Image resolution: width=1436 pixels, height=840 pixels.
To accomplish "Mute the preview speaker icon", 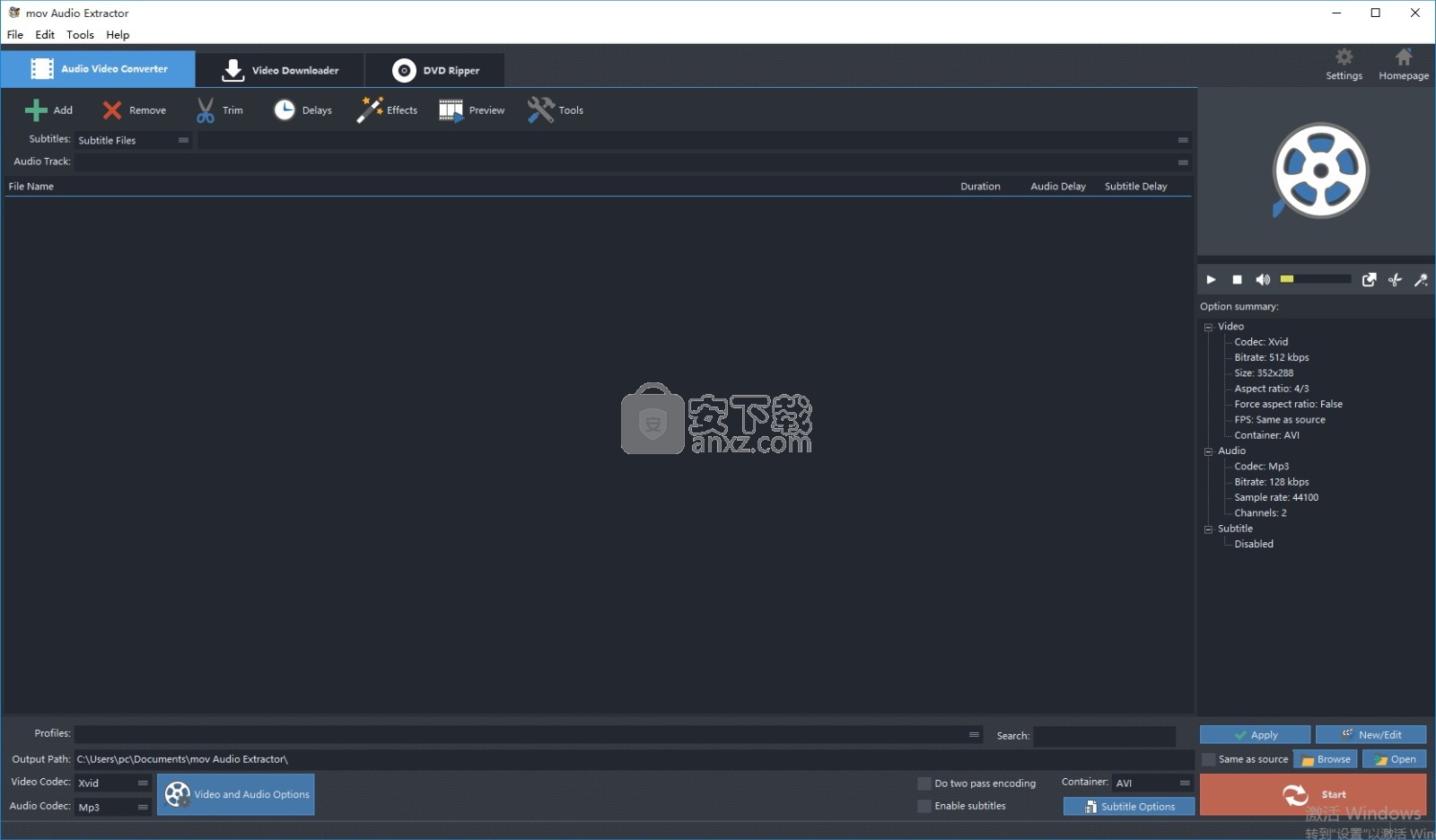I will (1263, 280).
